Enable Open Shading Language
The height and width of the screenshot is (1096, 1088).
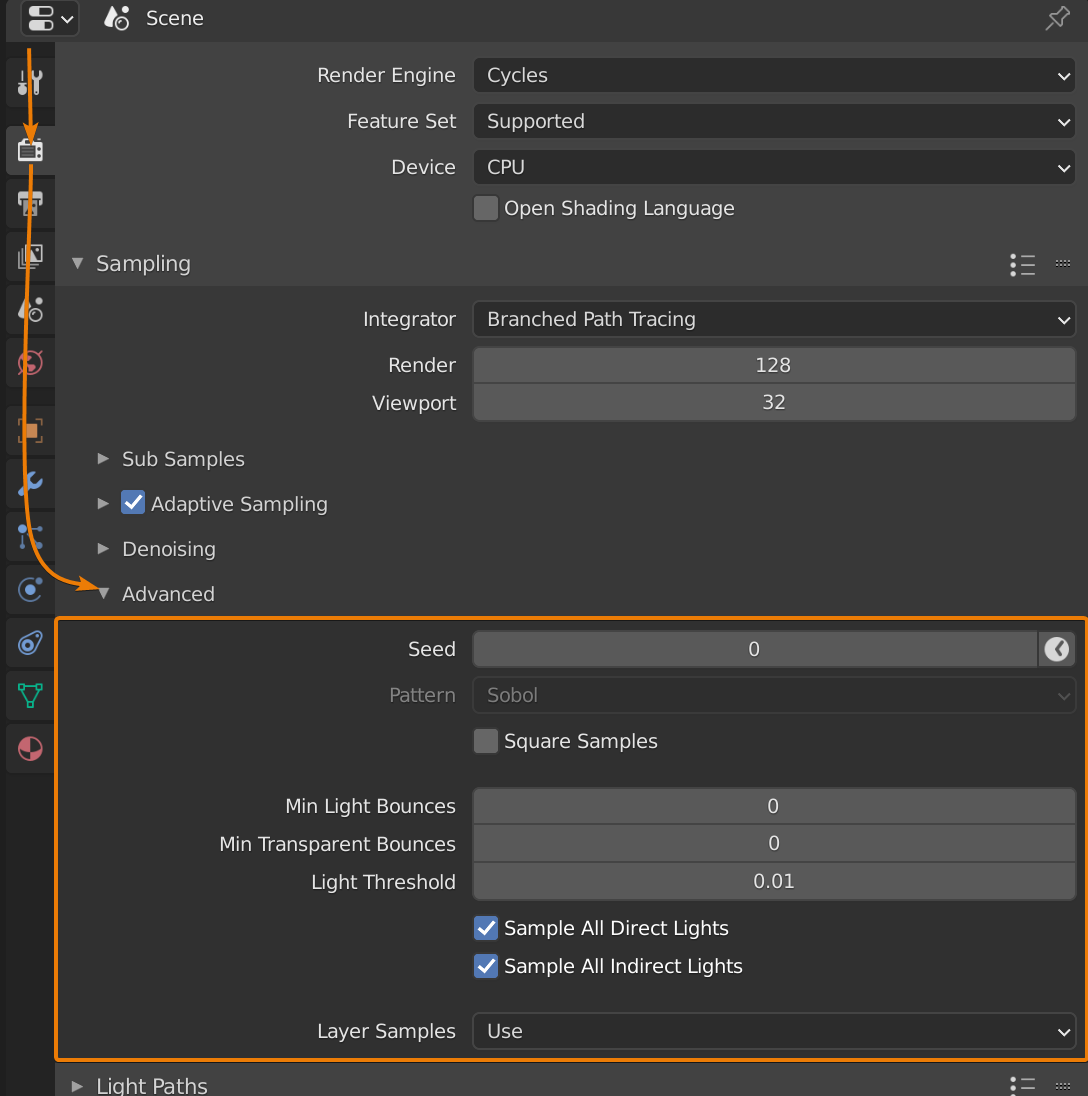tap(485, 208)
